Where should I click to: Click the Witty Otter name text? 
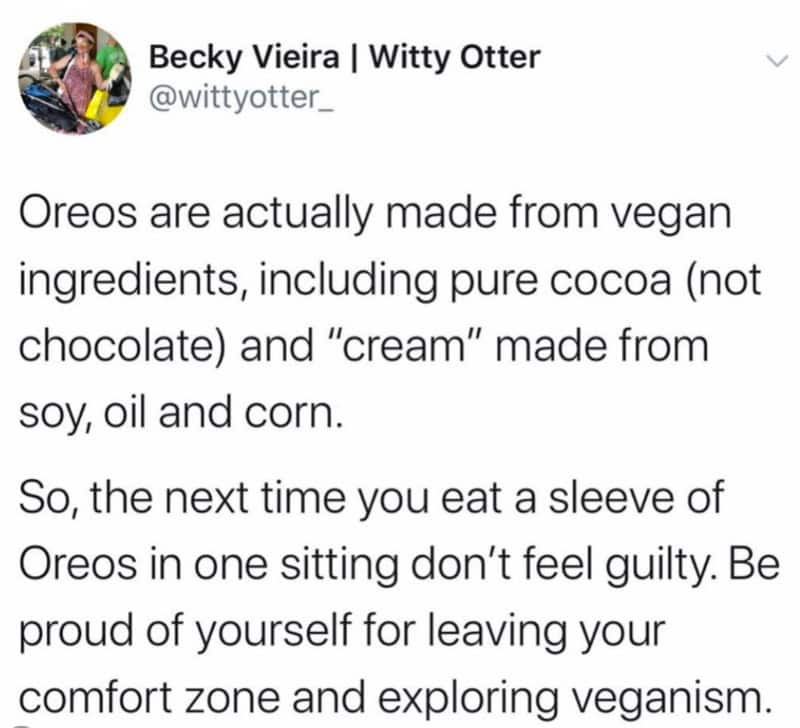click(455, 57)
